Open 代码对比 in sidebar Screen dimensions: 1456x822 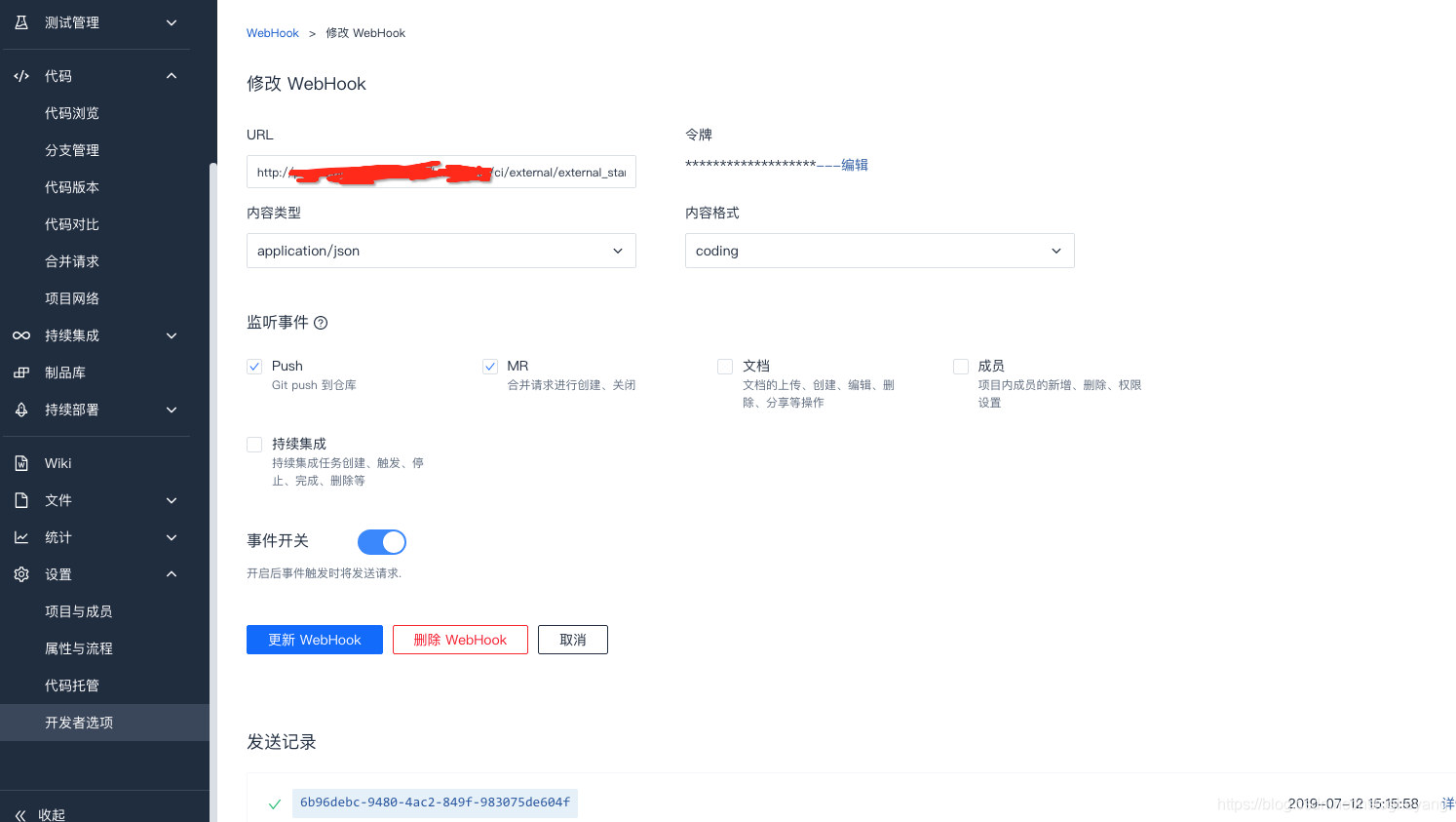(72, 224)
